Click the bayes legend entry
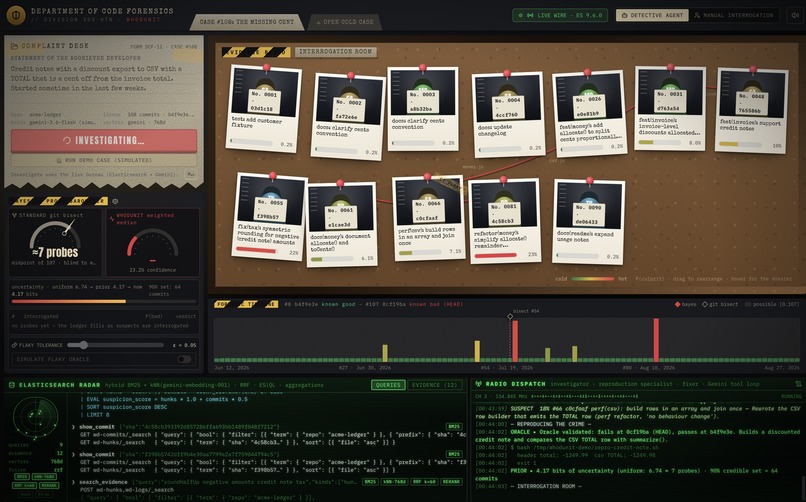 tap(686, 304)
